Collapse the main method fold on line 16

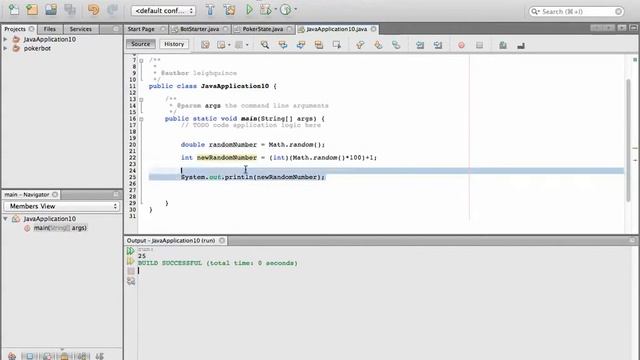(141, 119)
